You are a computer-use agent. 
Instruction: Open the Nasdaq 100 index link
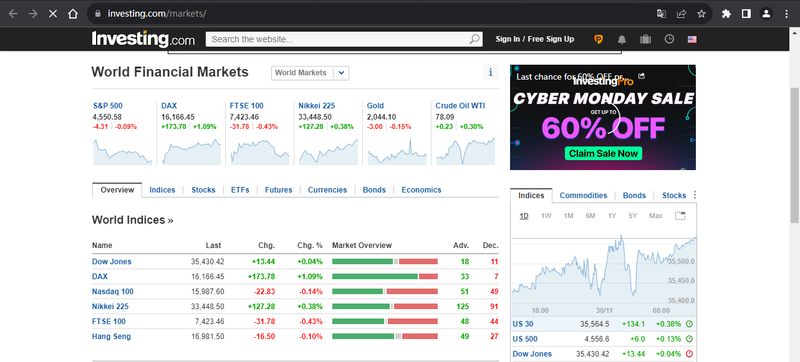(113, 292)
